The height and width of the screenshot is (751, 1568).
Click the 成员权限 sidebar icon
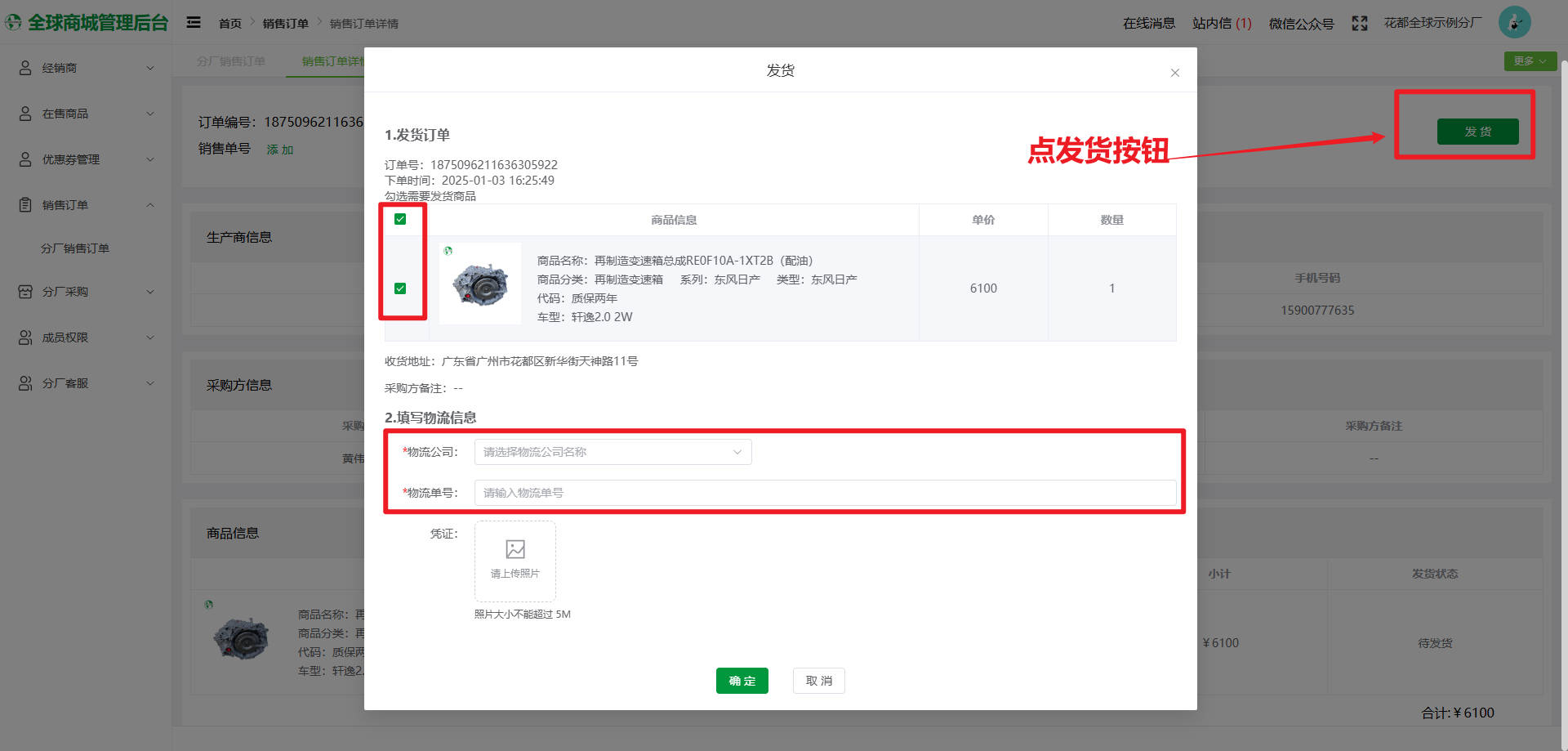(24, 338)
